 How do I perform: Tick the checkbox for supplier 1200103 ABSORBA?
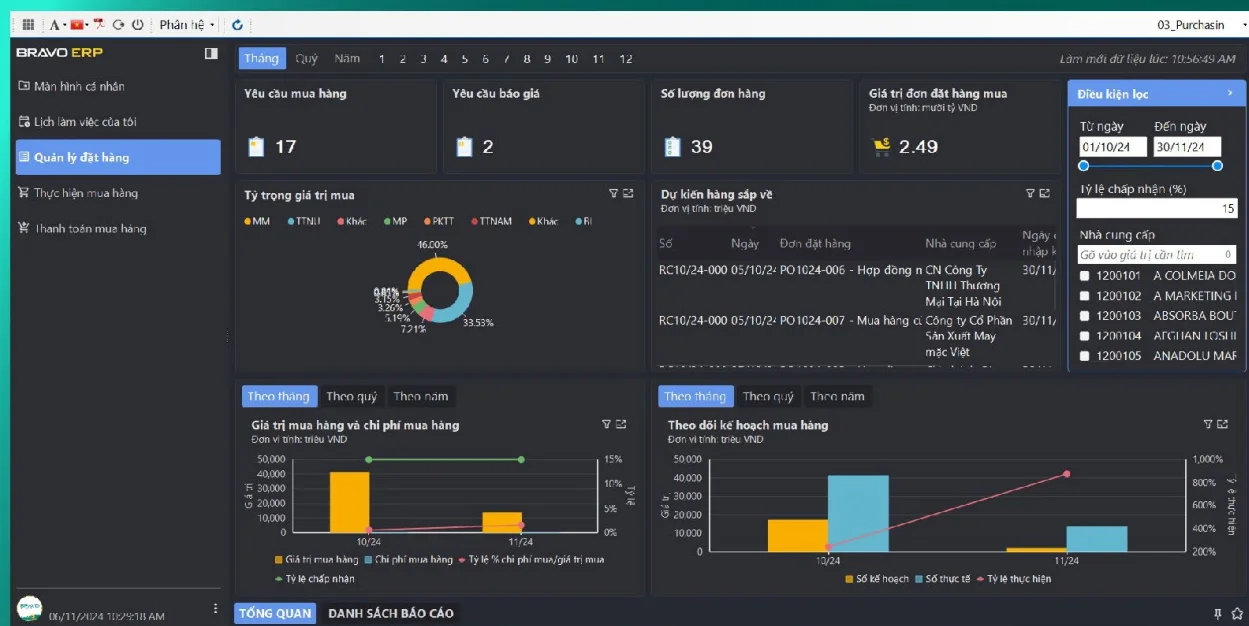(x=1085, y=316)
